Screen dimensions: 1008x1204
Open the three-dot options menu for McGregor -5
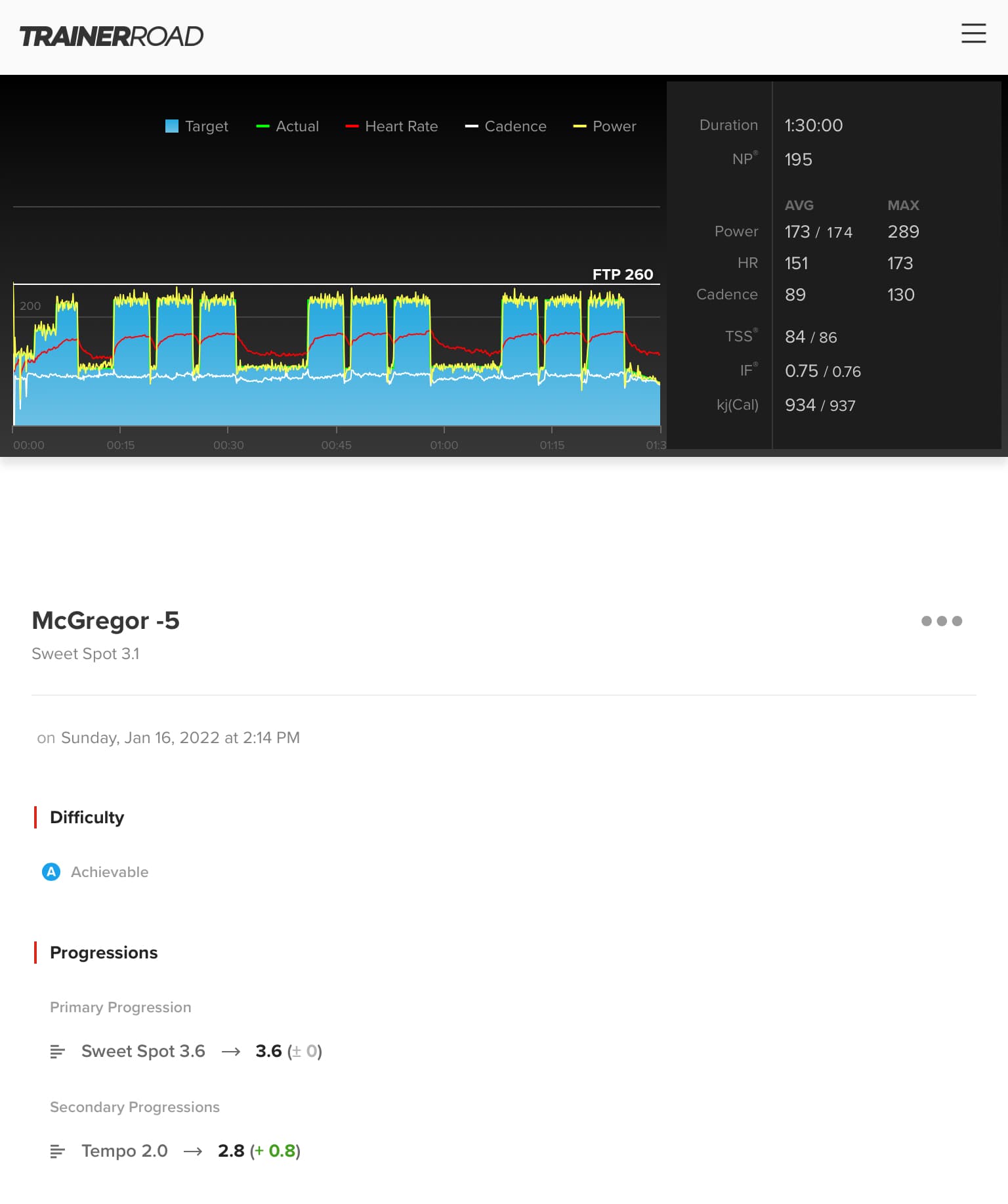(x=942, y=621)
